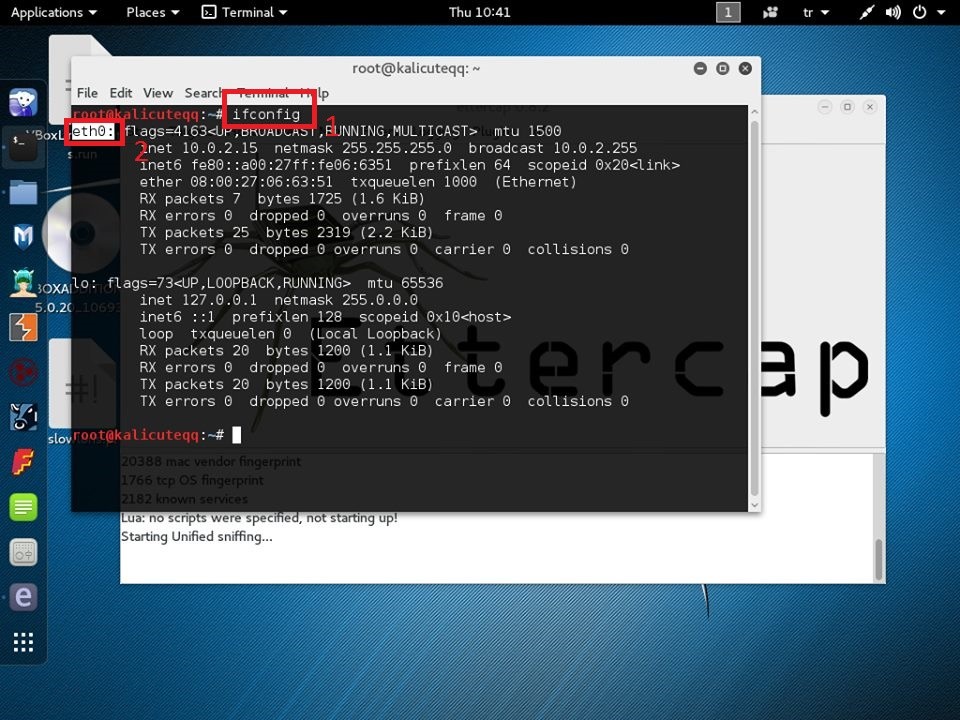
Task: Close the root@kalicuteqq terminal window
Action: click(x=745, y=69)
